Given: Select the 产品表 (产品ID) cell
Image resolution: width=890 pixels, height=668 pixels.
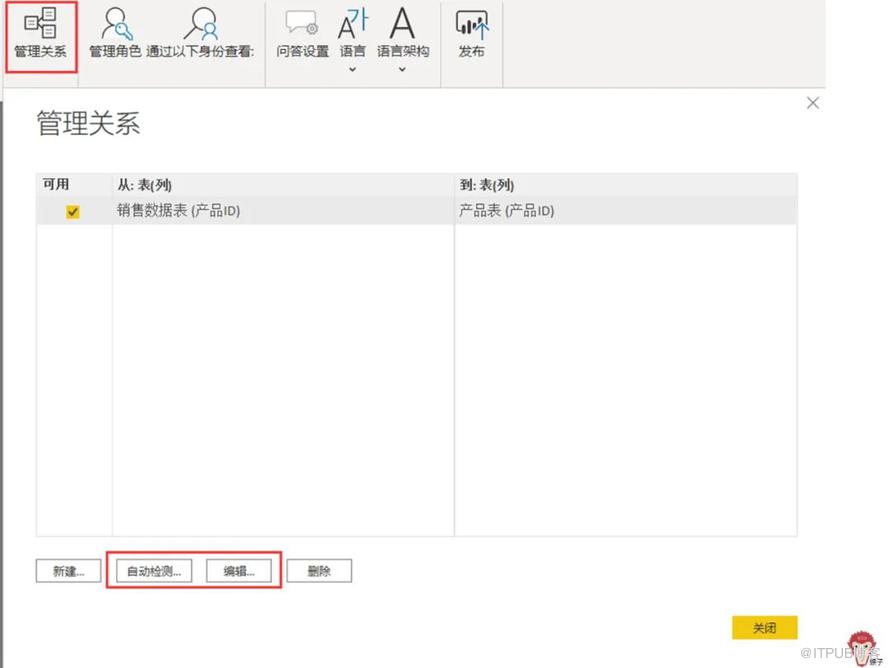Looking at the screenshot, I should pos(506,211).
